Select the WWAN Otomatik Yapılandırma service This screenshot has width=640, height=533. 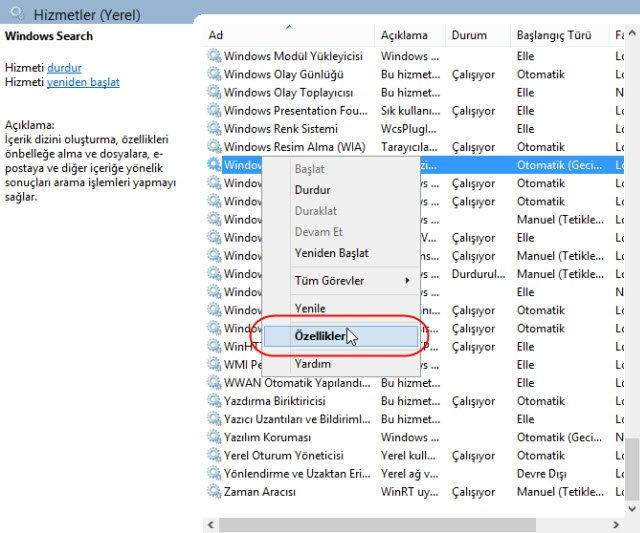(297, 383)
